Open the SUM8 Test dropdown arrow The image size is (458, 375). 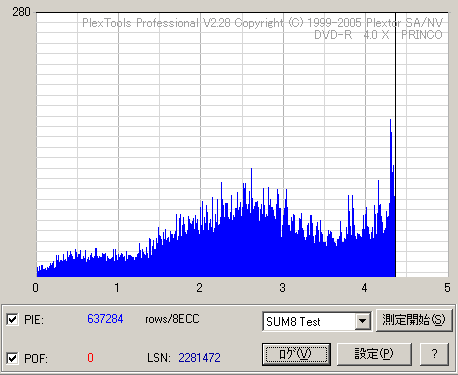(x=362, y=321)
